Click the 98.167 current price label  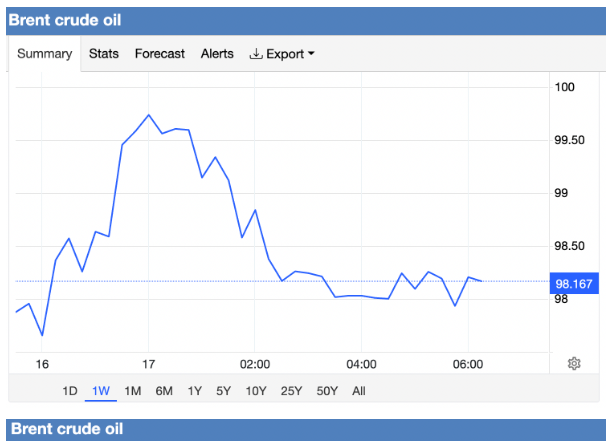(x=579, y=283)
